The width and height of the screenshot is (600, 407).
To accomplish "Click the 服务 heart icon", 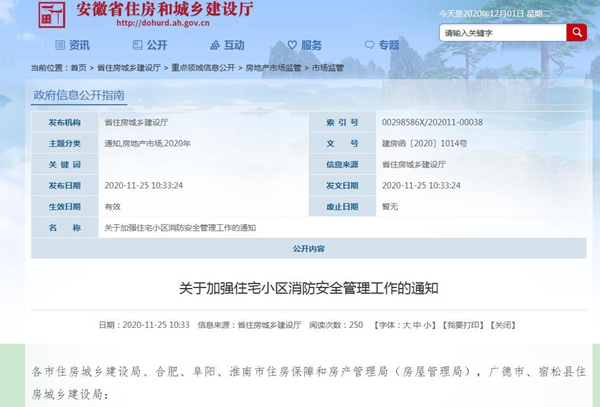I will click(x=292, y=45).
